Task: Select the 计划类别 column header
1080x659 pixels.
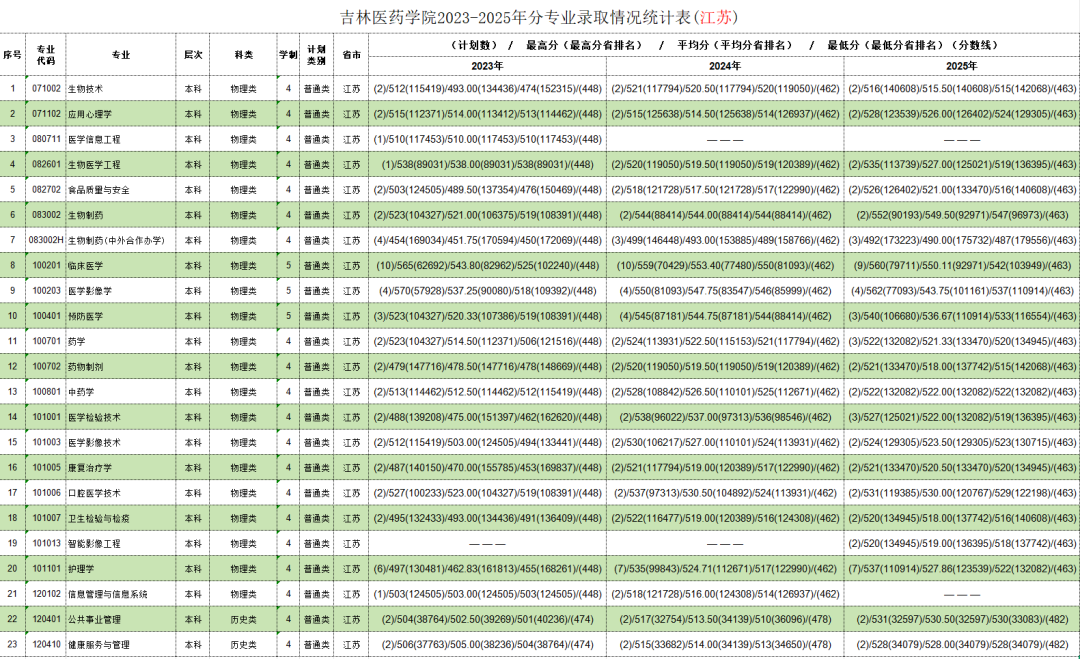Action: point(316,55)
